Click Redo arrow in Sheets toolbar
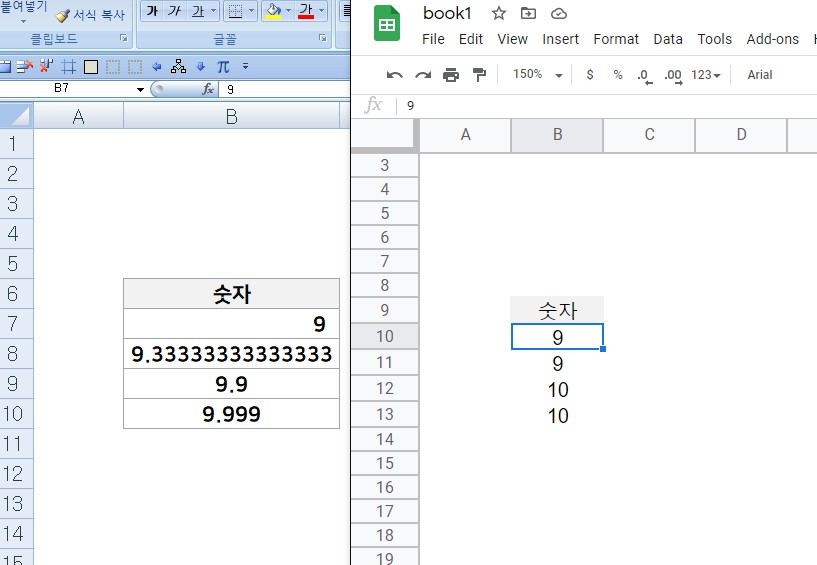This screenshot has width=817, height=565. (x=423, y=75)
